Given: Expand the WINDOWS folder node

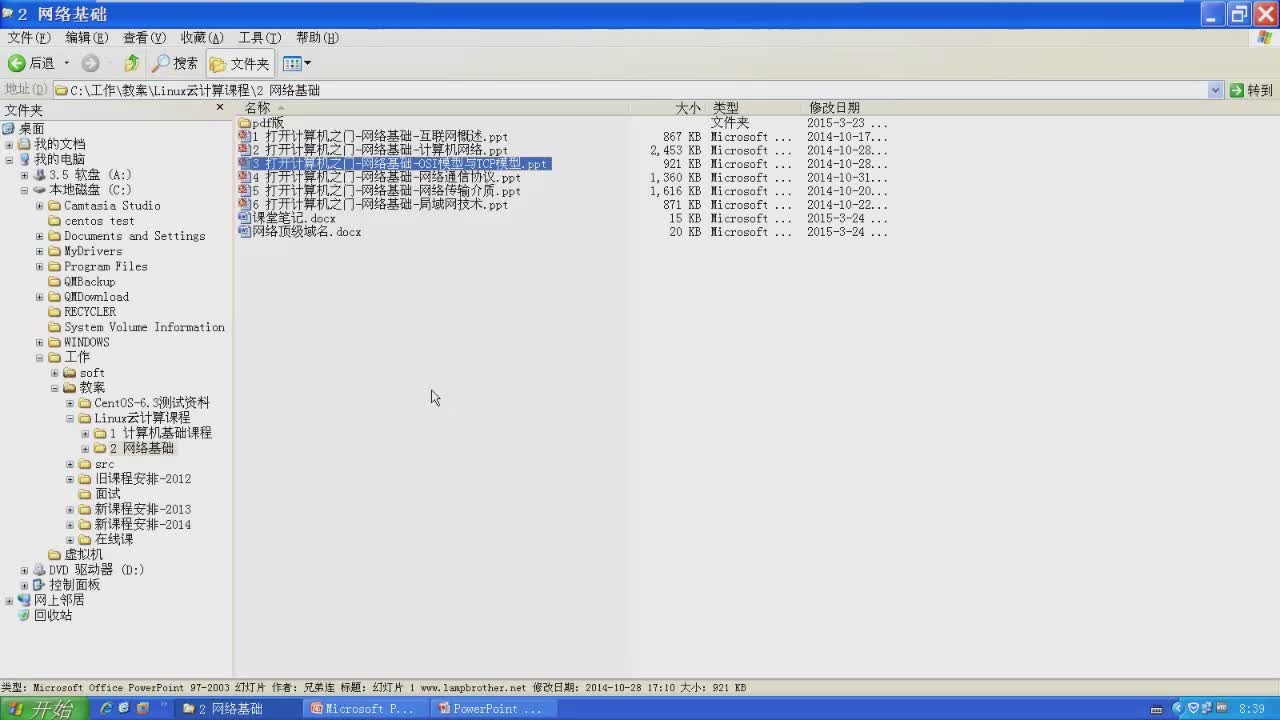Looking at the screenshot, I should click(x=40, y=342).
